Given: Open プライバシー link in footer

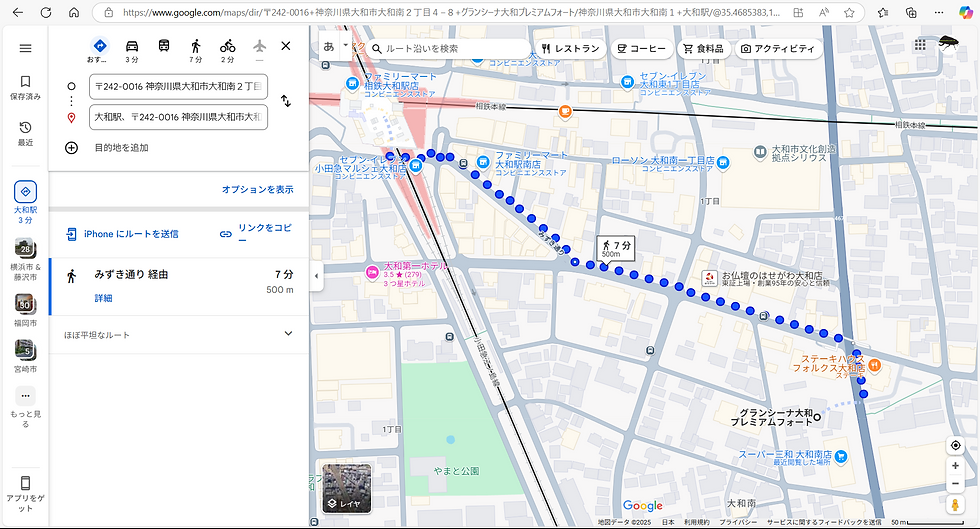Looking at the screenshot, I should pos(738,522).
